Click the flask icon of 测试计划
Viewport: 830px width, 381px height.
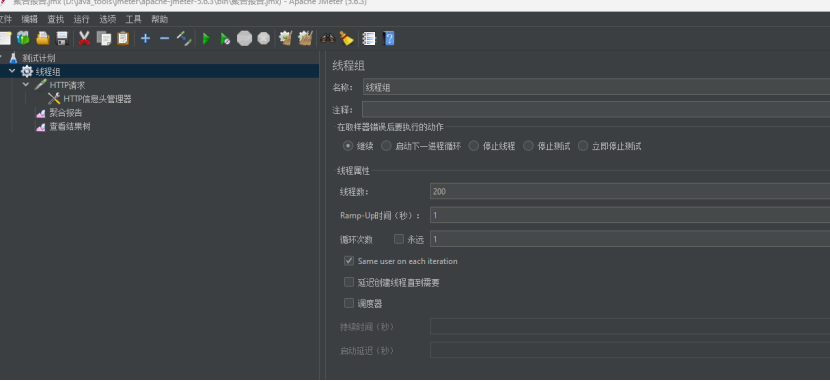coord(13,58)
